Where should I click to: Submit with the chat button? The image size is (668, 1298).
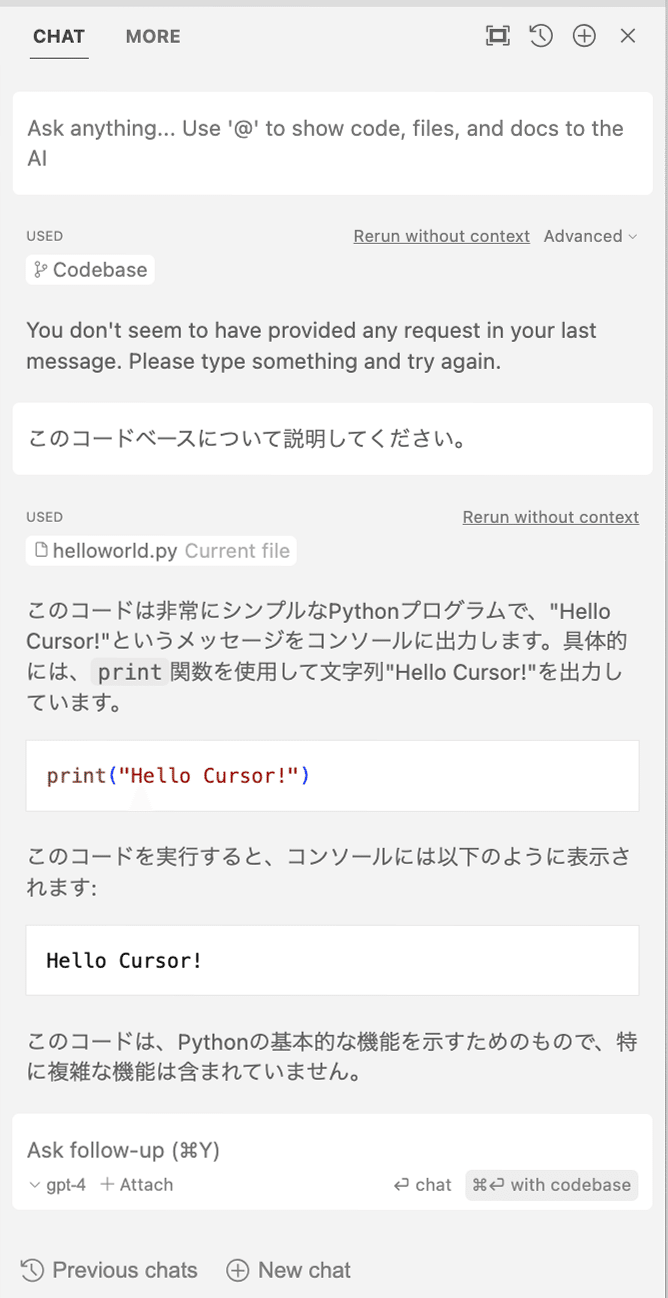coord(422,1184)
